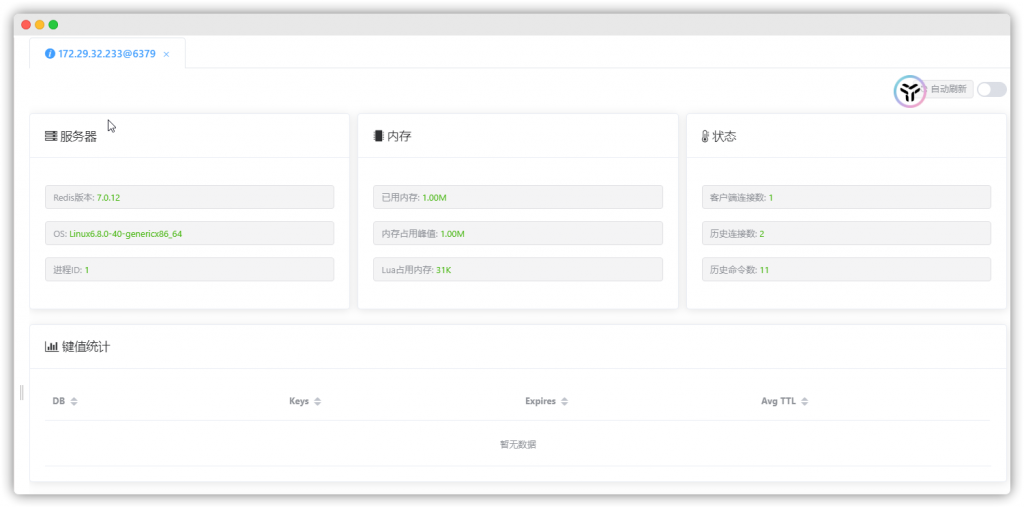
Task: Select the 172.29.32.233@6379 connection tab
Action: [x=106, y=53]
